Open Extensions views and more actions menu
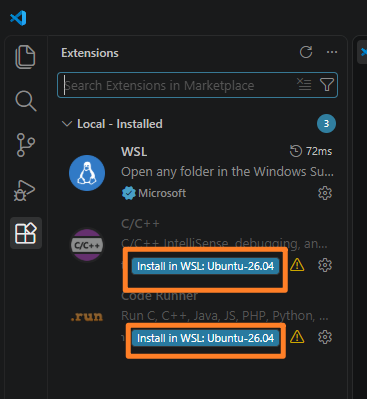Image resolution: width=367 pixels, height=399 pixels. point(332,52)
